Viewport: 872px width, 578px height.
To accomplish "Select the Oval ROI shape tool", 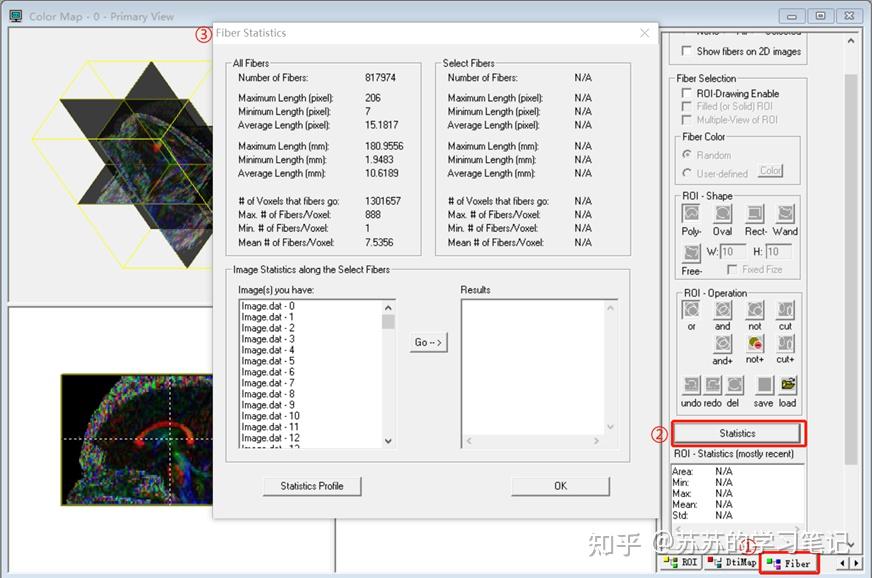I will [x=722, y=214].
